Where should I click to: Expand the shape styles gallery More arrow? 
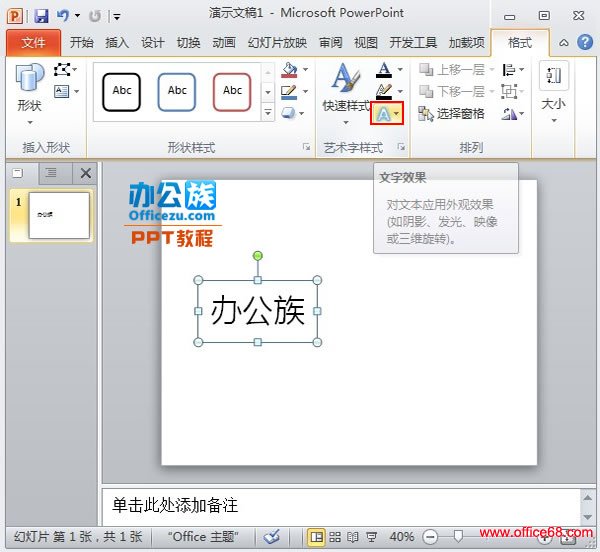click(x=268, y=112)
